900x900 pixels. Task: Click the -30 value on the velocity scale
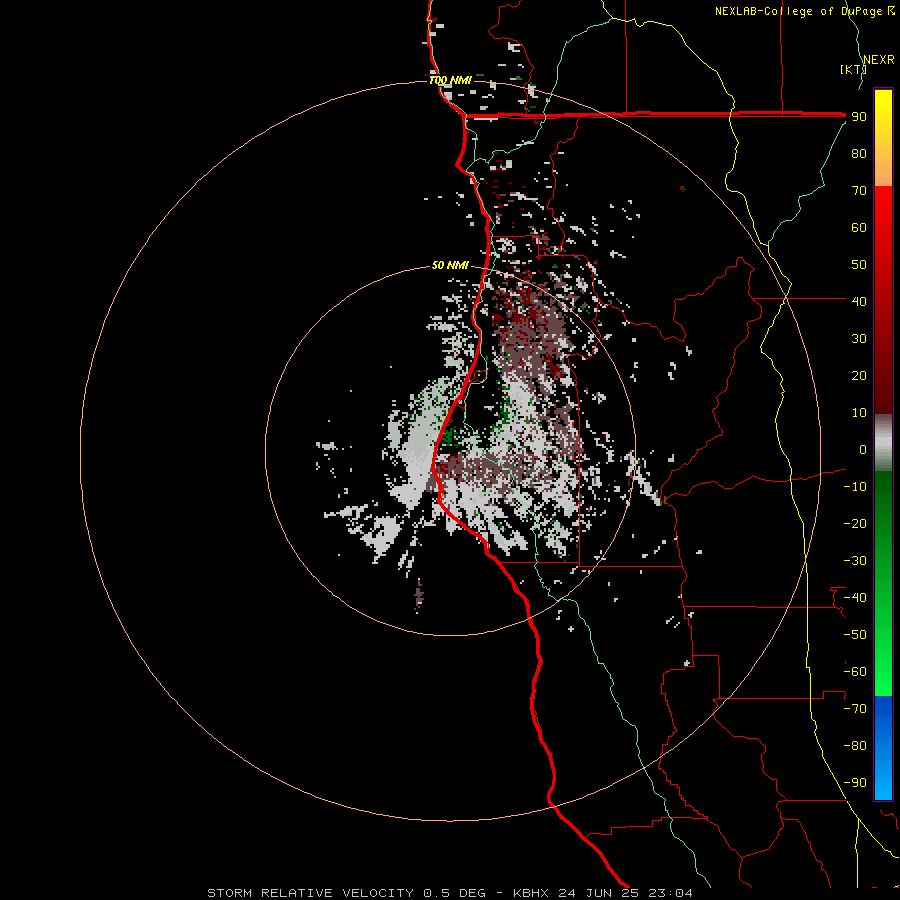click(855, 561)
